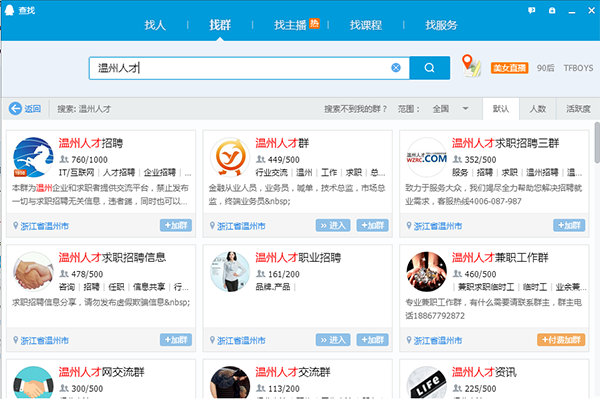600x399 pixels.
Task: Open group title 温州人才资讯
Action: pyautogui.click(x=484, y=372)
